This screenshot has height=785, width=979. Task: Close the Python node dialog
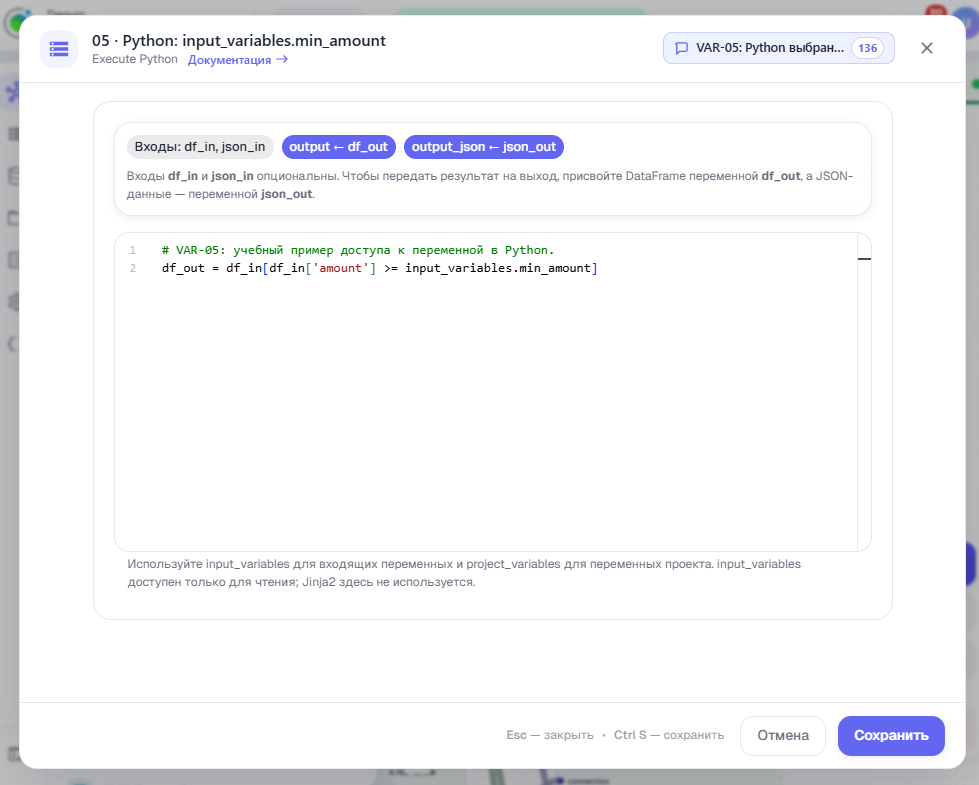click(927, 48)
